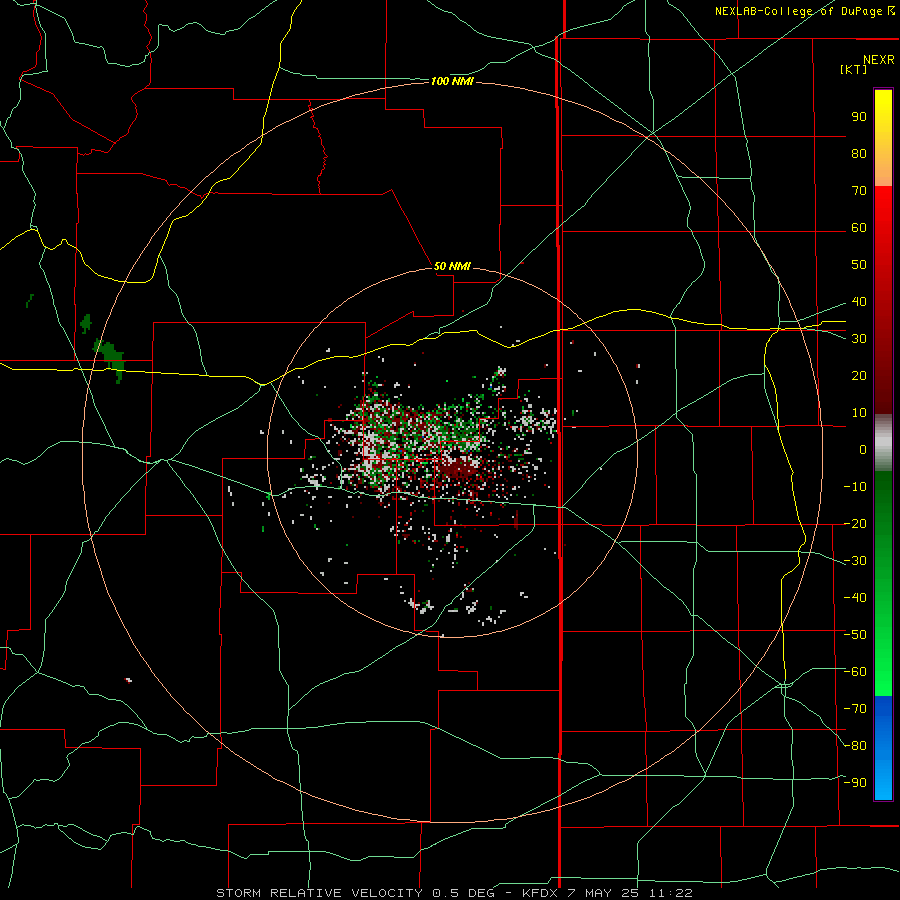Click the 20 value on velocity scale
The width and height of the screenshot is (900, 900).
click(859, 375)
